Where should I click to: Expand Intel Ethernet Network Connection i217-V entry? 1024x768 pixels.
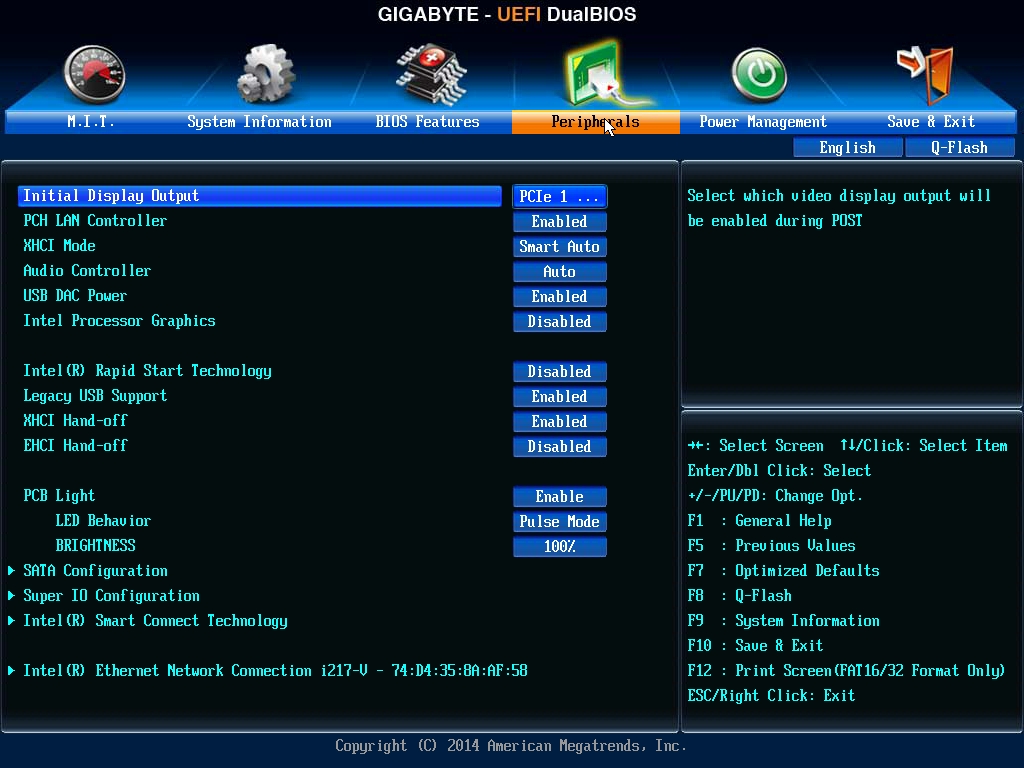click(x=275, y=671)
